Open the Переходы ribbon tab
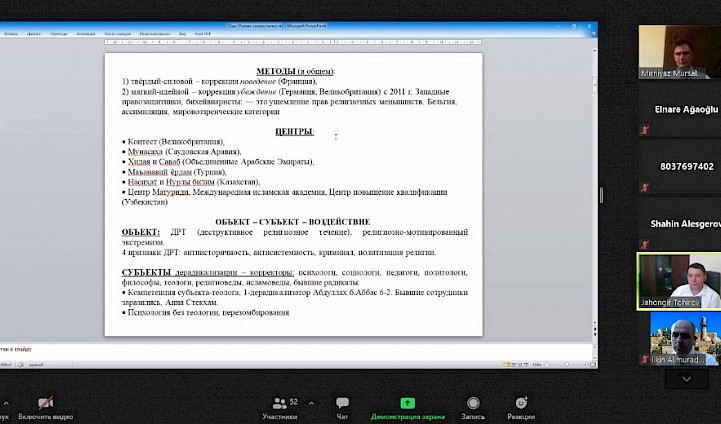This screenshot has height=424, width=721. click(x=58, y=34)
